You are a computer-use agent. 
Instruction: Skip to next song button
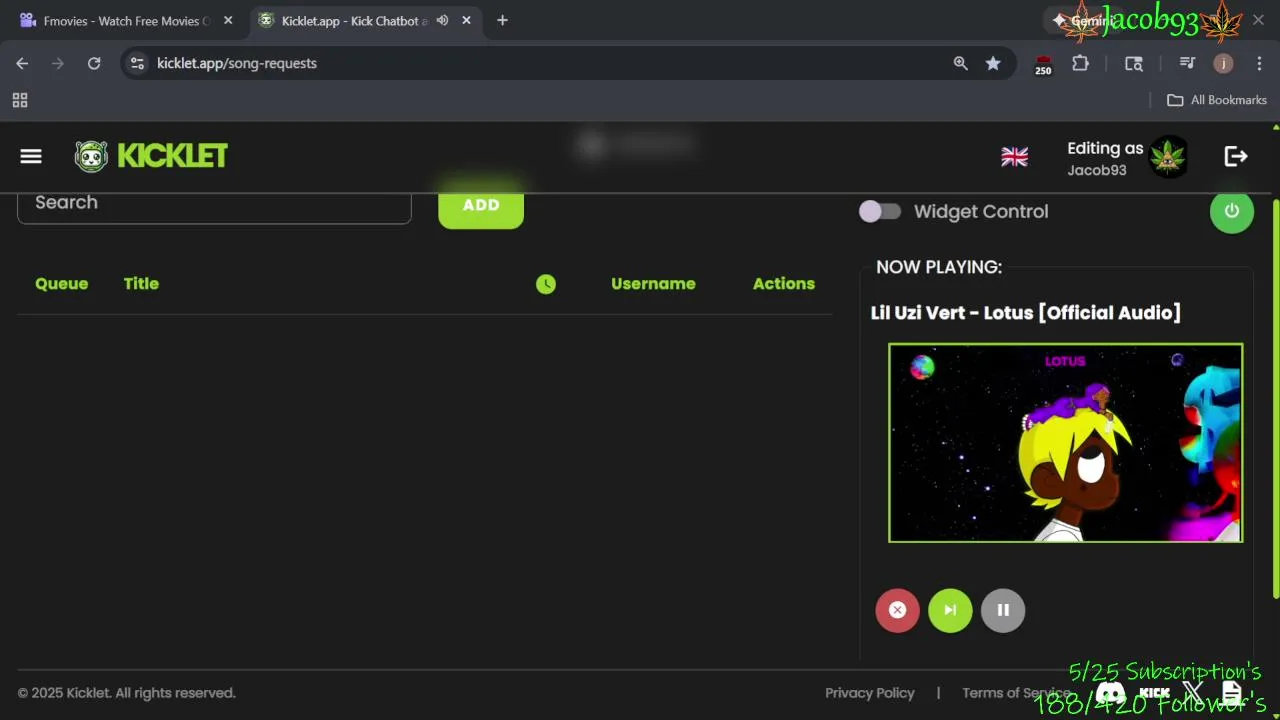[x=950, y=610]
